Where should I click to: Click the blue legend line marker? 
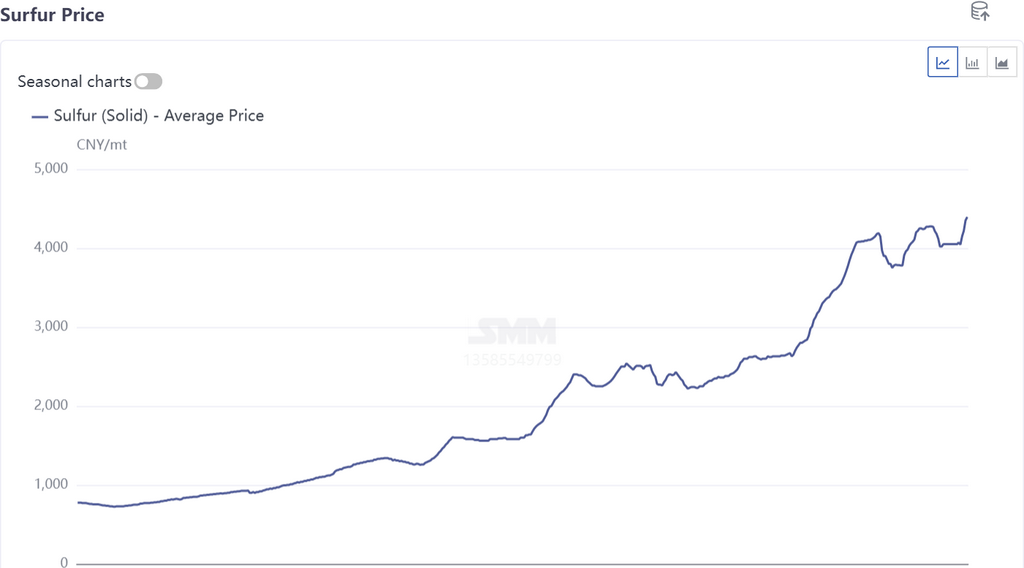(40, 116)
